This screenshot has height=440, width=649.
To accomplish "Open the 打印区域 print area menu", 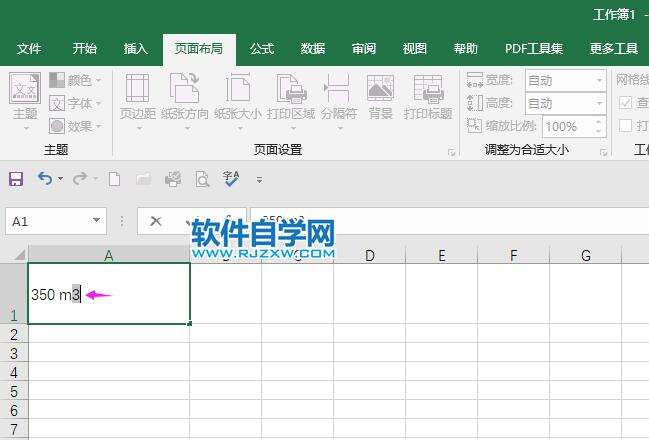I will pyautogui.click(x=291, y=102).
